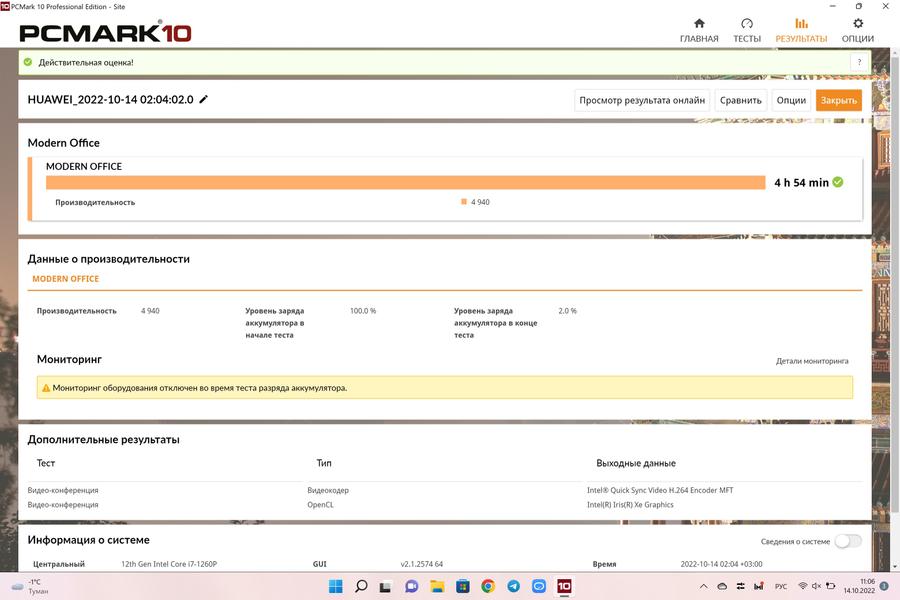Open File Explorer from the taskbar
This screenshot has width=900, height=600.
point(437,586)
